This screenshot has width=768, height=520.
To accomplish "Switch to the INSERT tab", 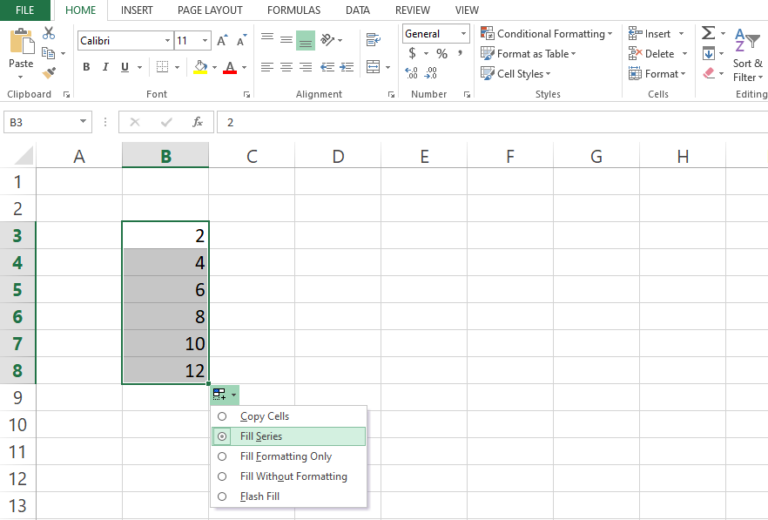I will tap(137, 10).
